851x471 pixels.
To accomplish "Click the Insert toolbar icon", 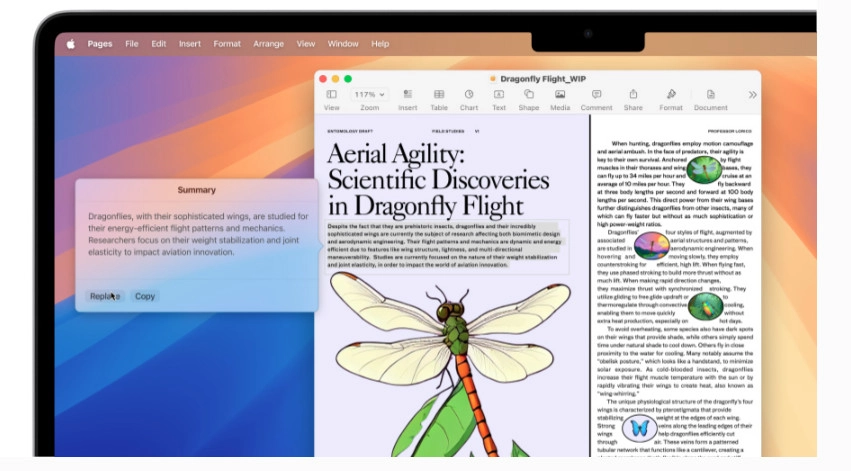I will tap(407, 95).
